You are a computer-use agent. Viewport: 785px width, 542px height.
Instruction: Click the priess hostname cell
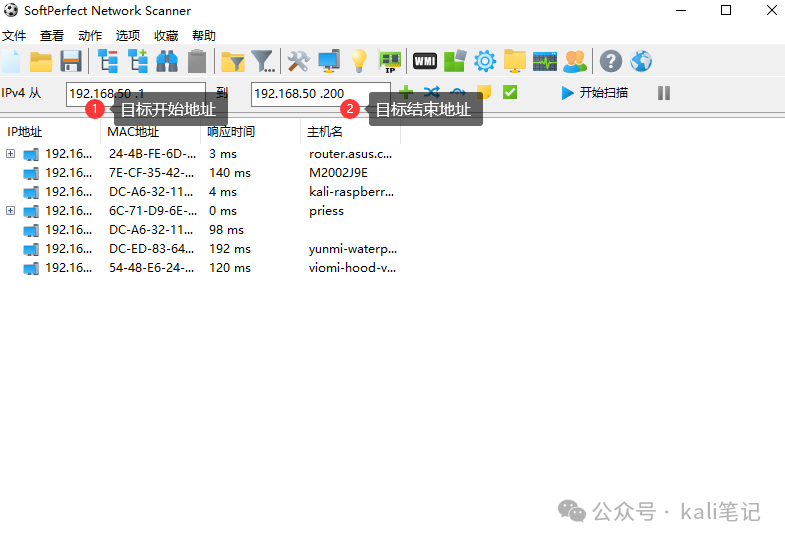coord(326,211)
